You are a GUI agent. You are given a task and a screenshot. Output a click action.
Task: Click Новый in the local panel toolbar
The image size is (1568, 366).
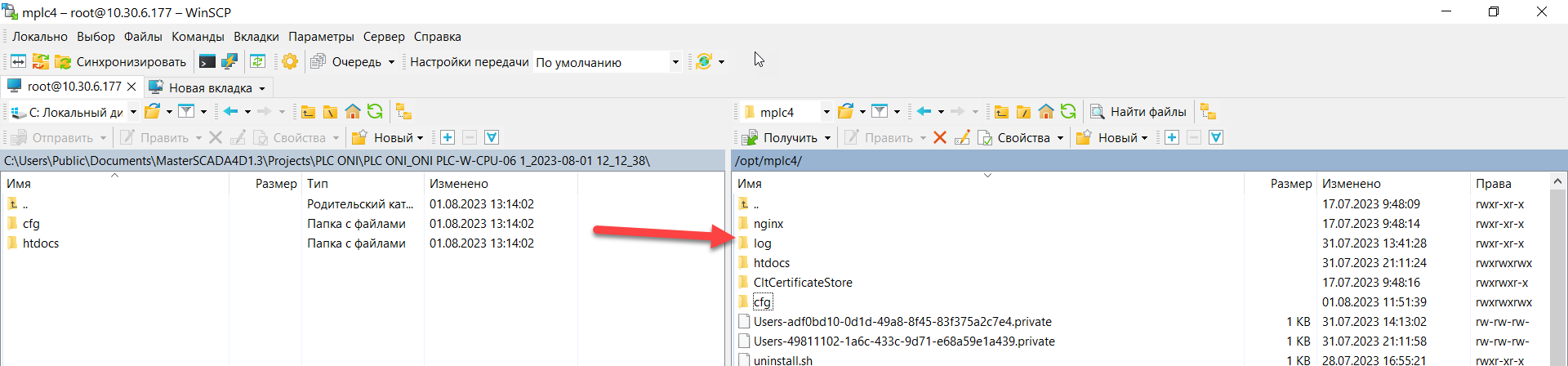[387, 137]
